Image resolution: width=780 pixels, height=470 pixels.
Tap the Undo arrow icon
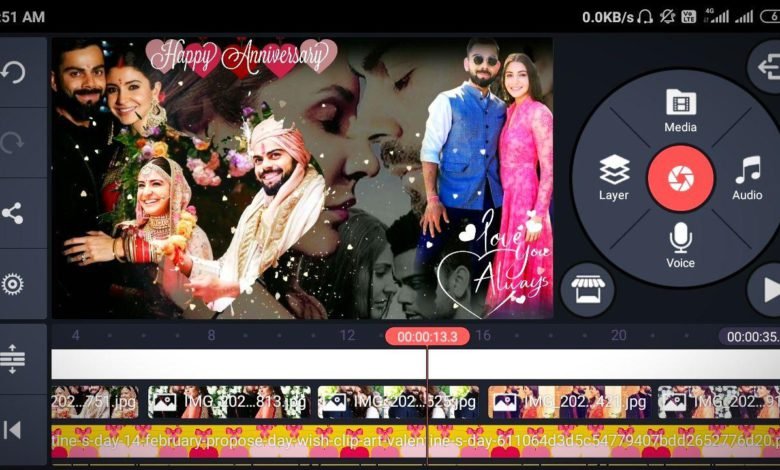click(x=14, y=72)
